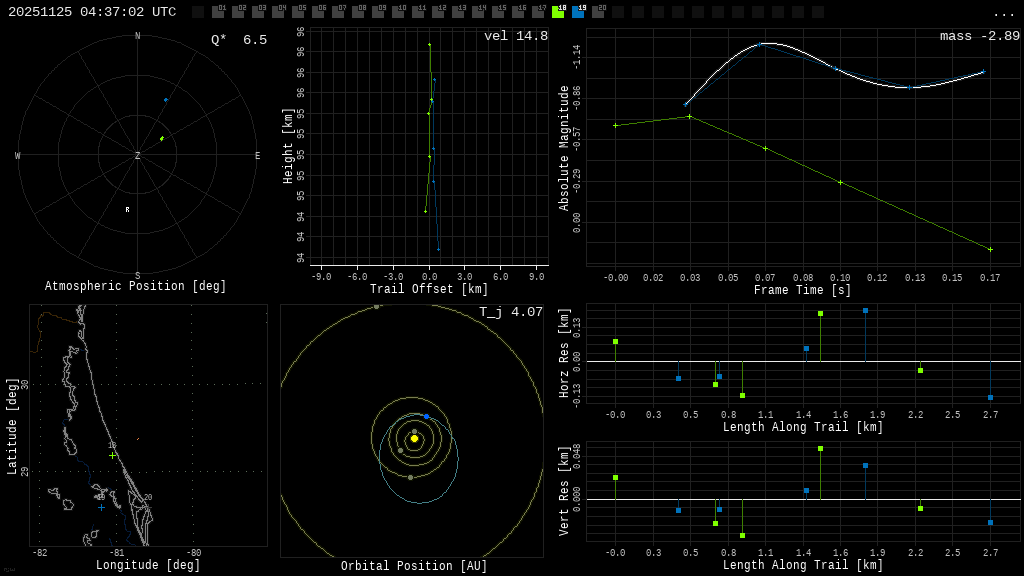Click the green station 18 box
The width and height of the screenshot is (1024, 576).
coord(558,12)
